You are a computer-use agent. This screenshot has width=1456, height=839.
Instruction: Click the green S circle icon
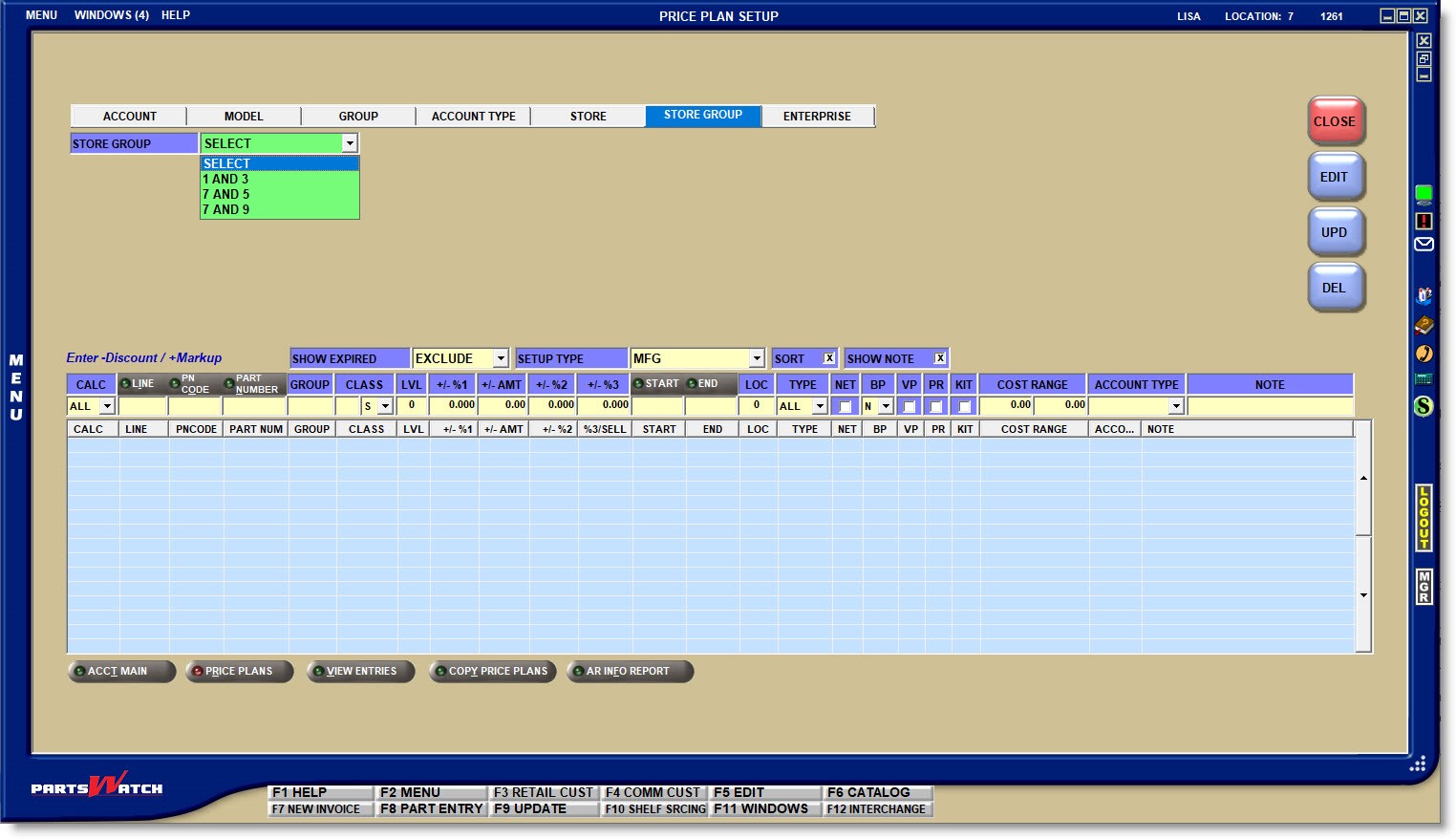[1424, 406]
